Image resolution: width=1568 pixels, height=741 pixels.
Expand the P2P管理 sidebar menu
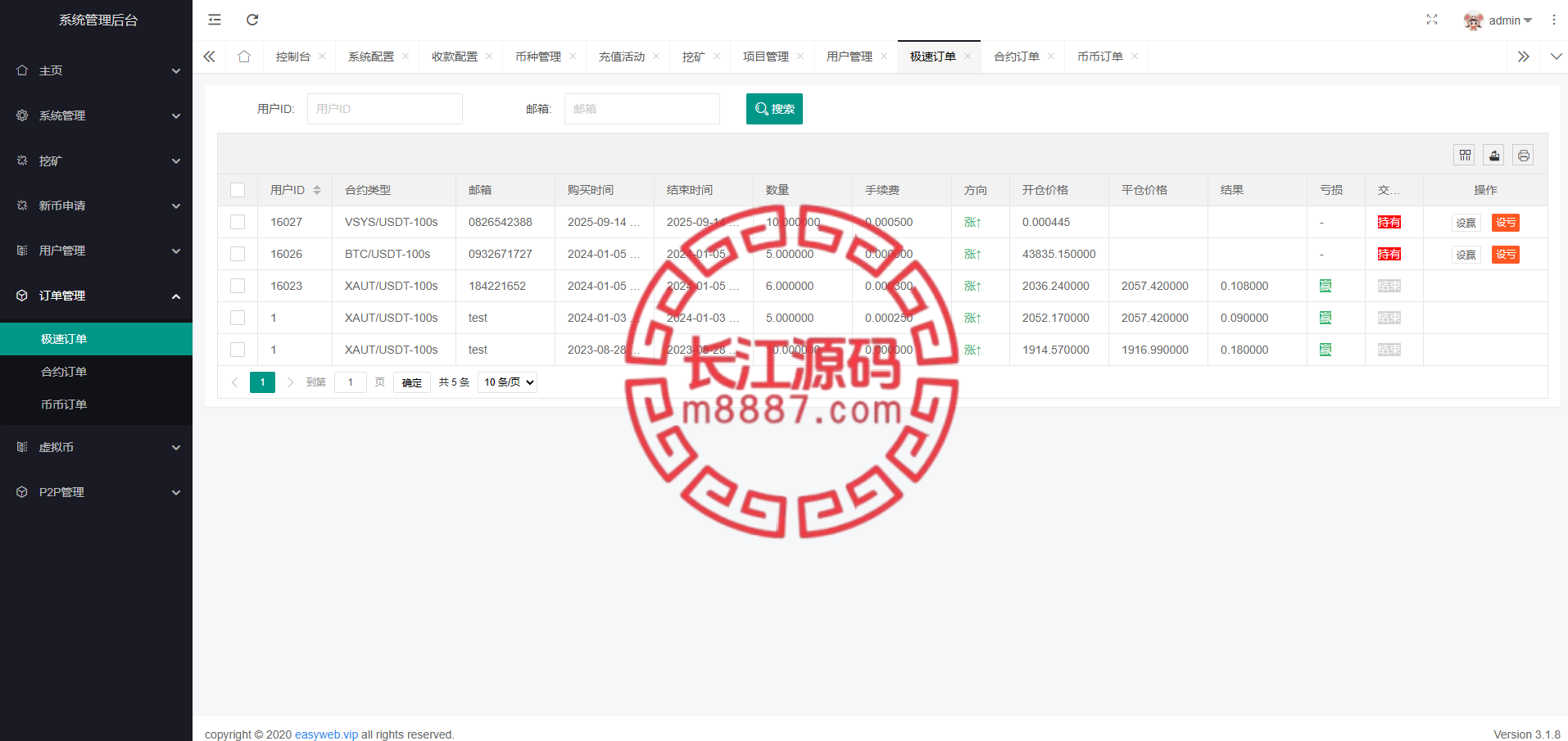(96, 492)
